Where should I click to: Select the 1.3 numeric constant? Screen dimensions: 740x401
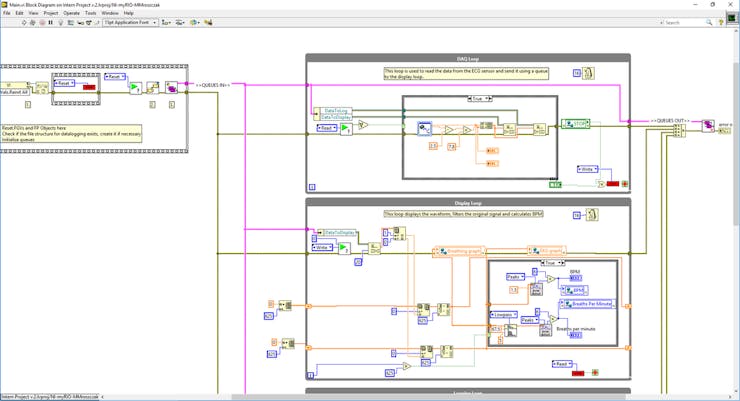pyautogui.click(x=514, y=290)
